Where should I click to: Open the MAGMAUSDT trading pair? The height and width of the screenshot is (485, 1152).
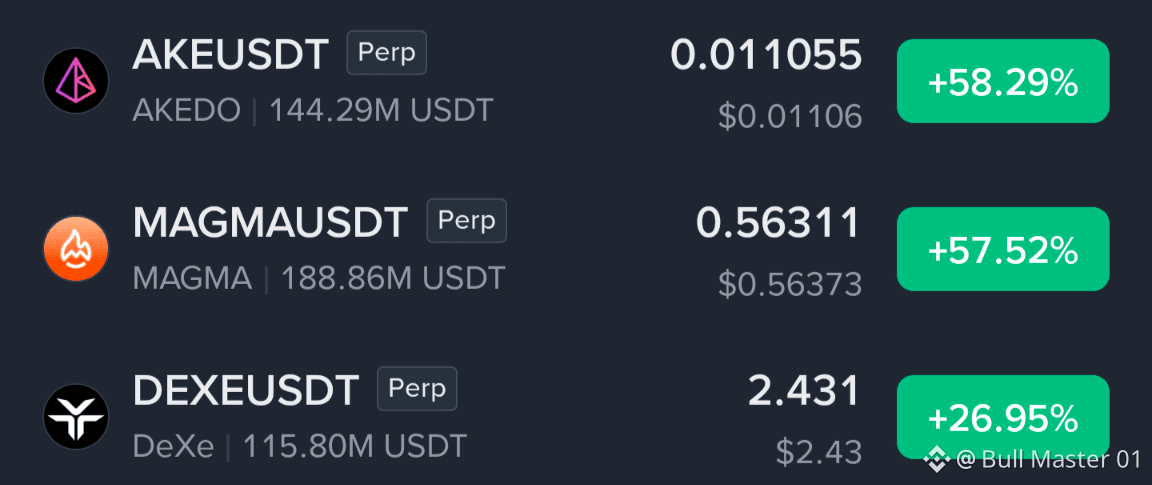pos(270,223)
